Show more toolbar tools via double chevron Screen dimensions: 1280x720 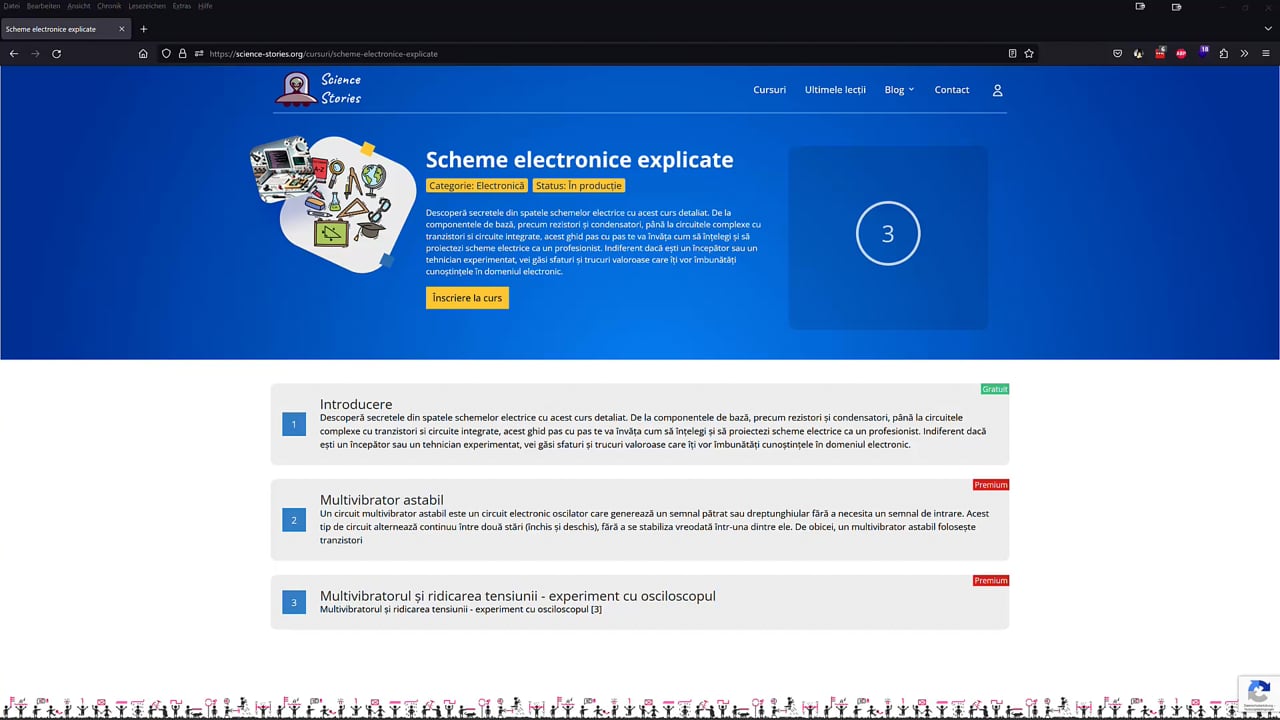click(x=1244, y=54)
